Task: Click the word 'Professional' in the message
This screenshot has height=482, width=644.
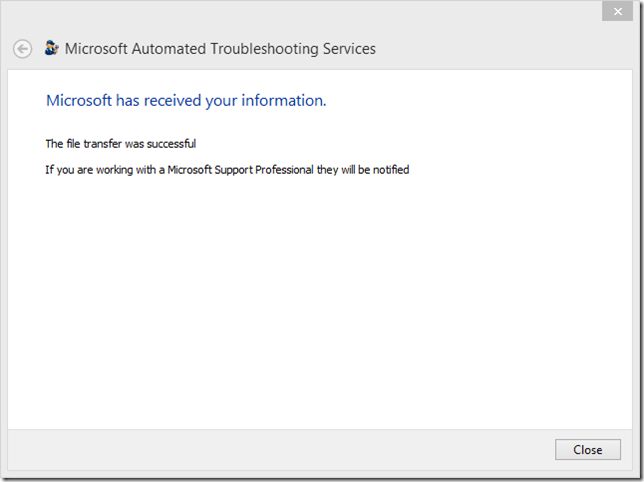Action: pyautogui.click(x=282, y=169)
